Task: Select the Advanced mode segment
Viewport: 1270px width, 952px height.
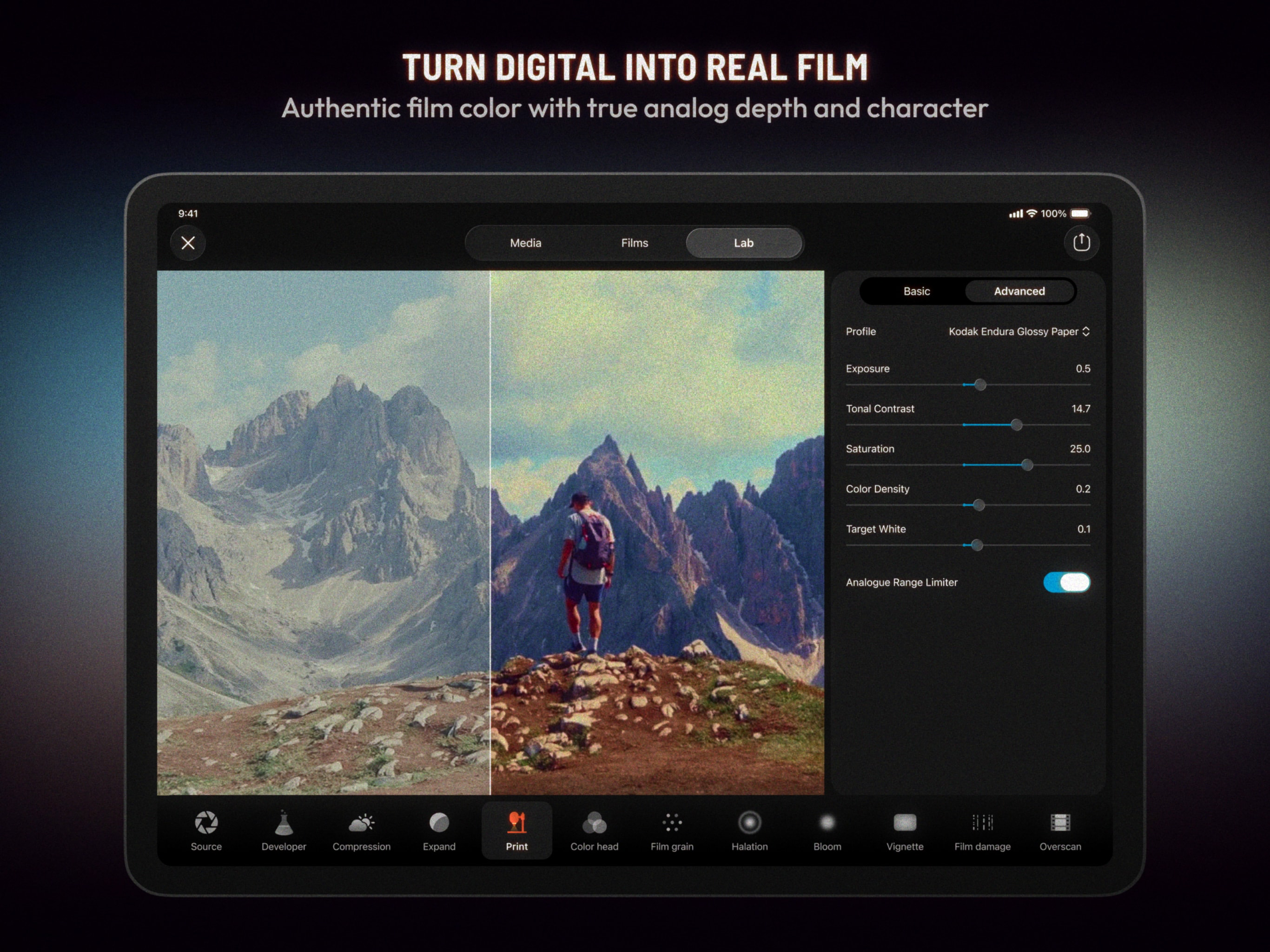Action: (x=1019, y=291)
